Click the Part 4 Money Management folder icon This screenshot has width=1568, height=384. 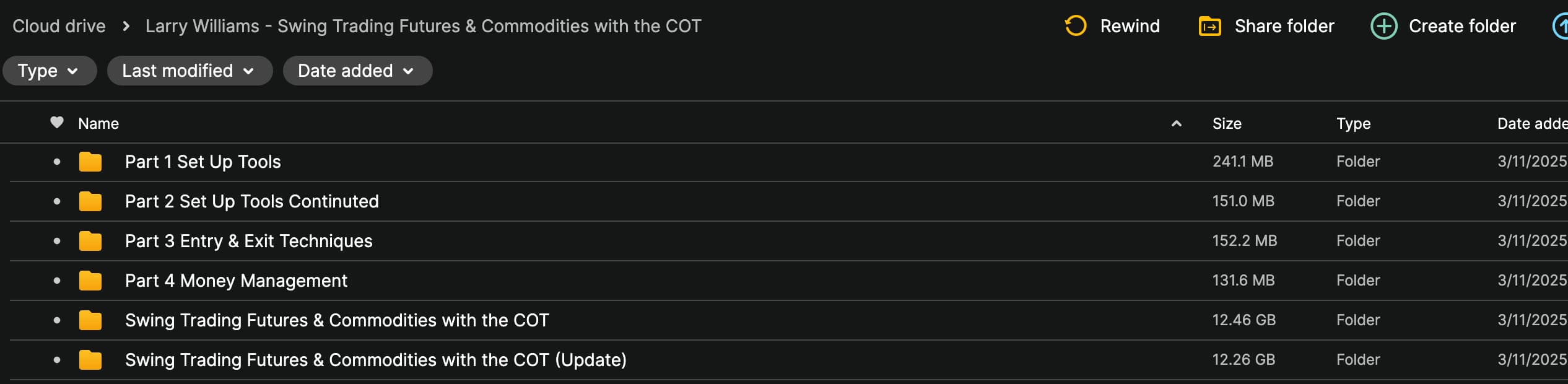point(90,281)
